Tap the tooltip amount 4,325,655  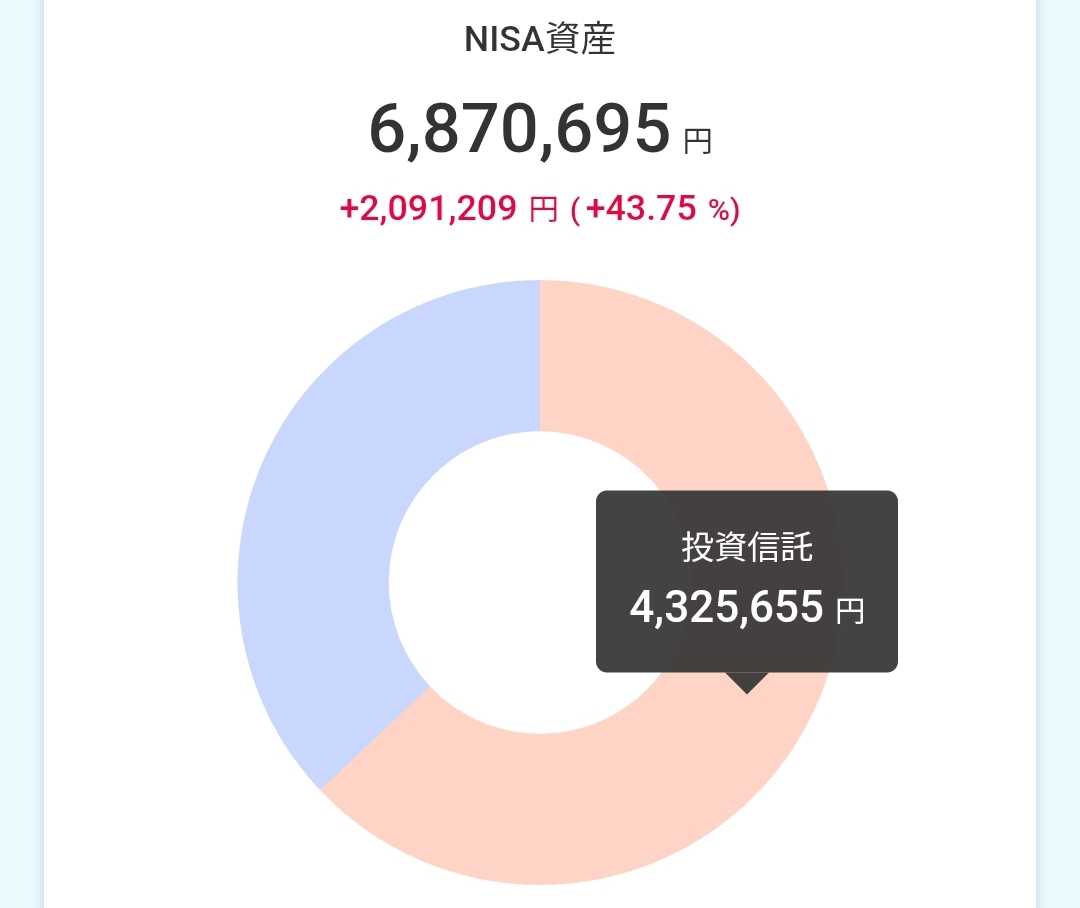[x=726, y=608]
